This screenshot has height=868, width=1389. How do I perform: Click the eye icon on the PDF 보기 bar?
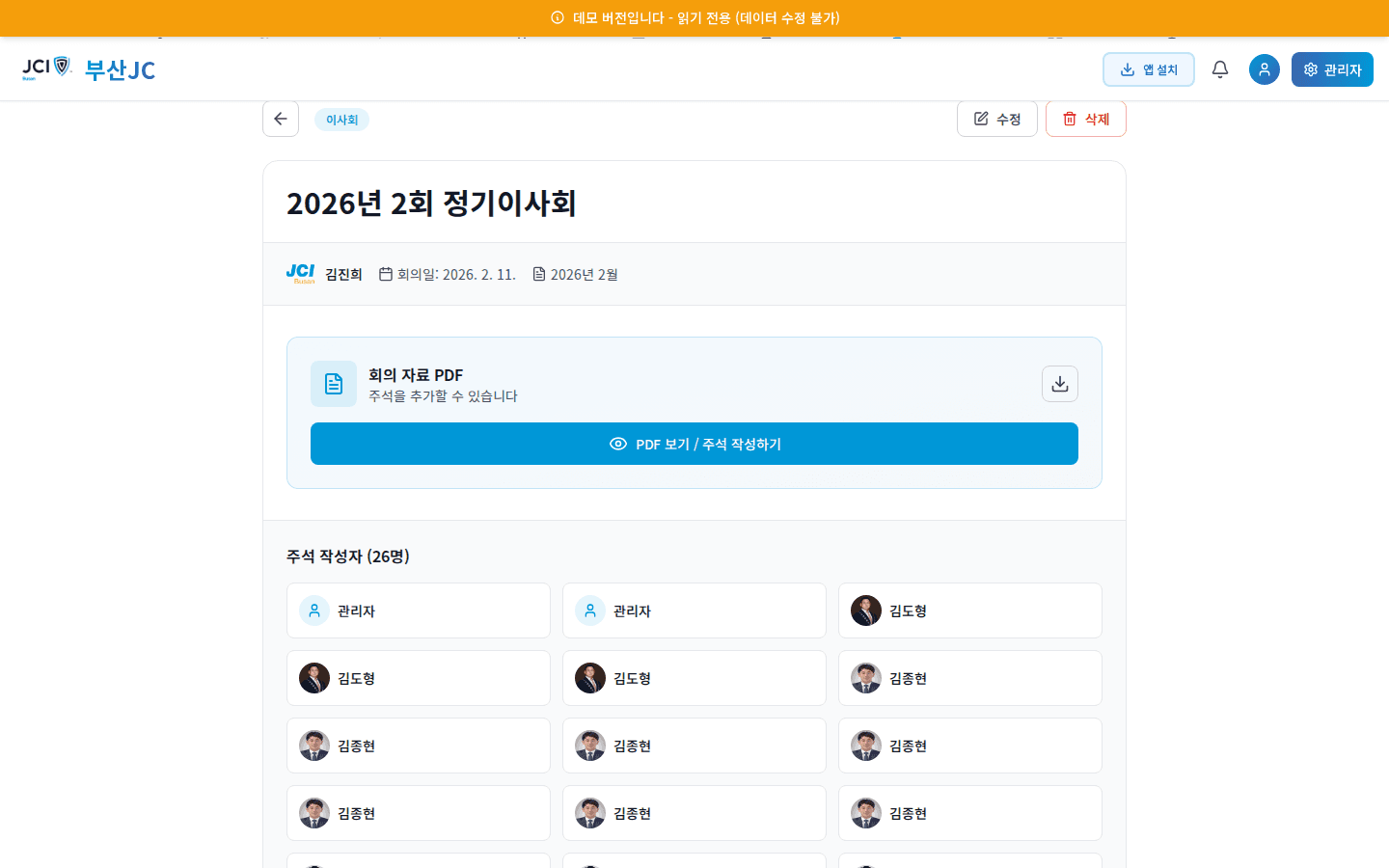tap(617, 444)
